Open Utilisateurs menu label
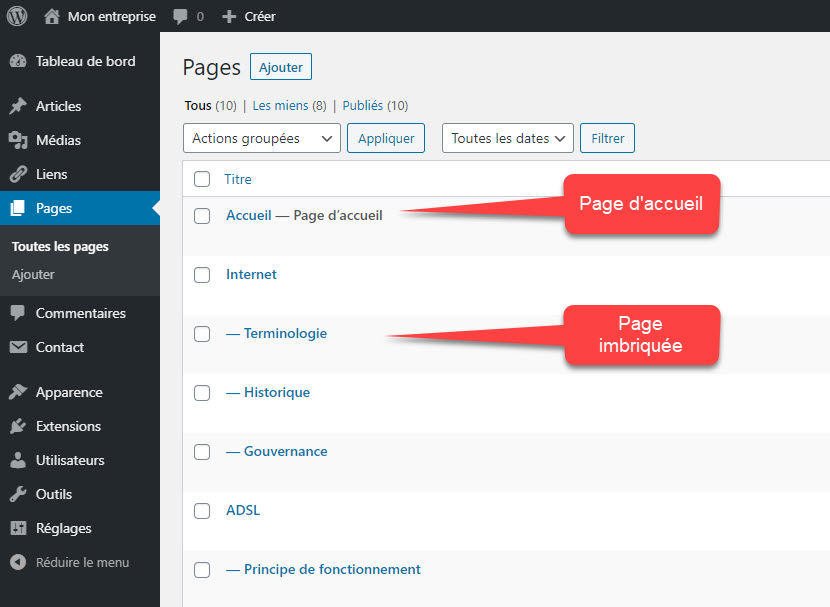The width and height of the screenshot is (830, 607). (x=70, y=460)
